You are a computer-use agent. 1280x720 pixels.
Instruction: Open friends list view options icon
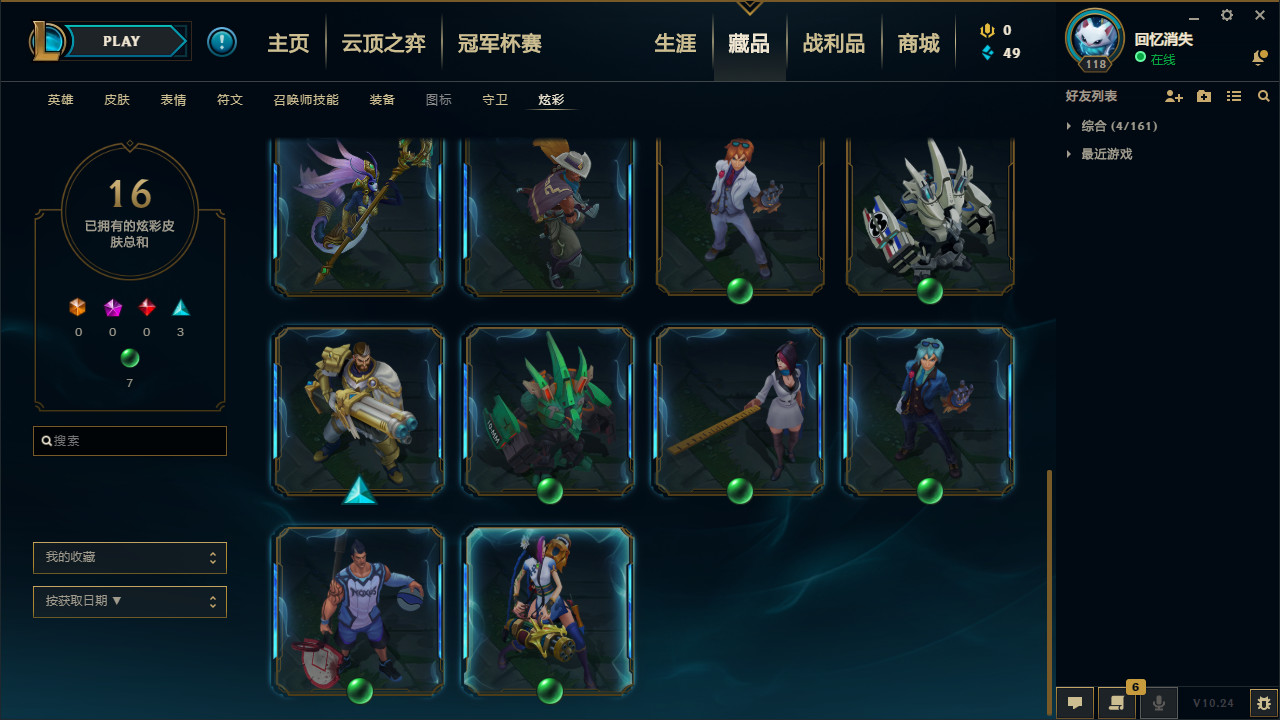1234,96
